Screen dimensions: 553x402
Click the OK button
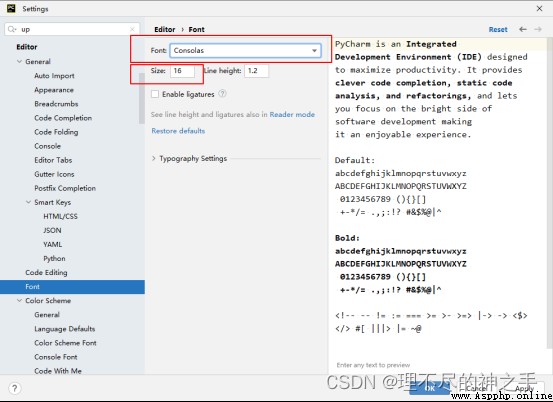[429, 388]
